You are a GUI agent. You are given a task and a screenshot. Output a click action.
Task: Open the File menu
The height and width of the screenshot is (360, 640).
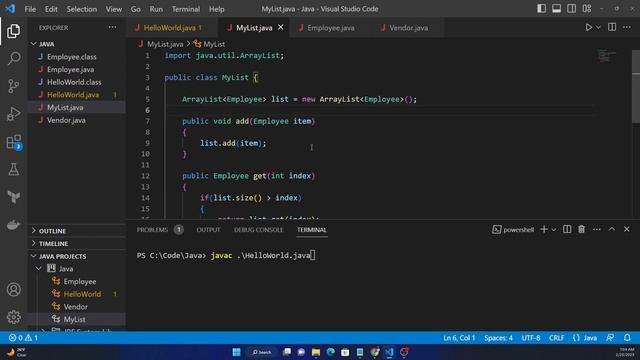[30, 9]
